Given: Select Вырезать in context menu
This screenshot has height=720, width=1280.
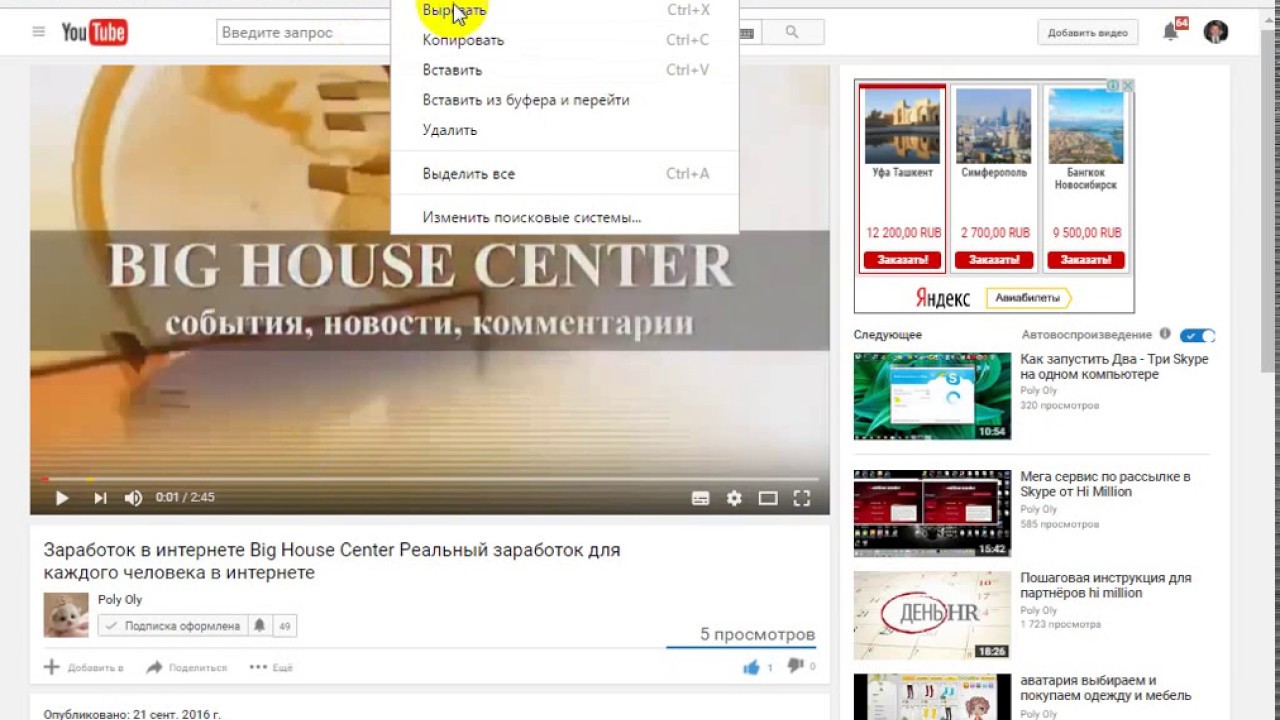Looking at the screenshot, I should 565,11.
